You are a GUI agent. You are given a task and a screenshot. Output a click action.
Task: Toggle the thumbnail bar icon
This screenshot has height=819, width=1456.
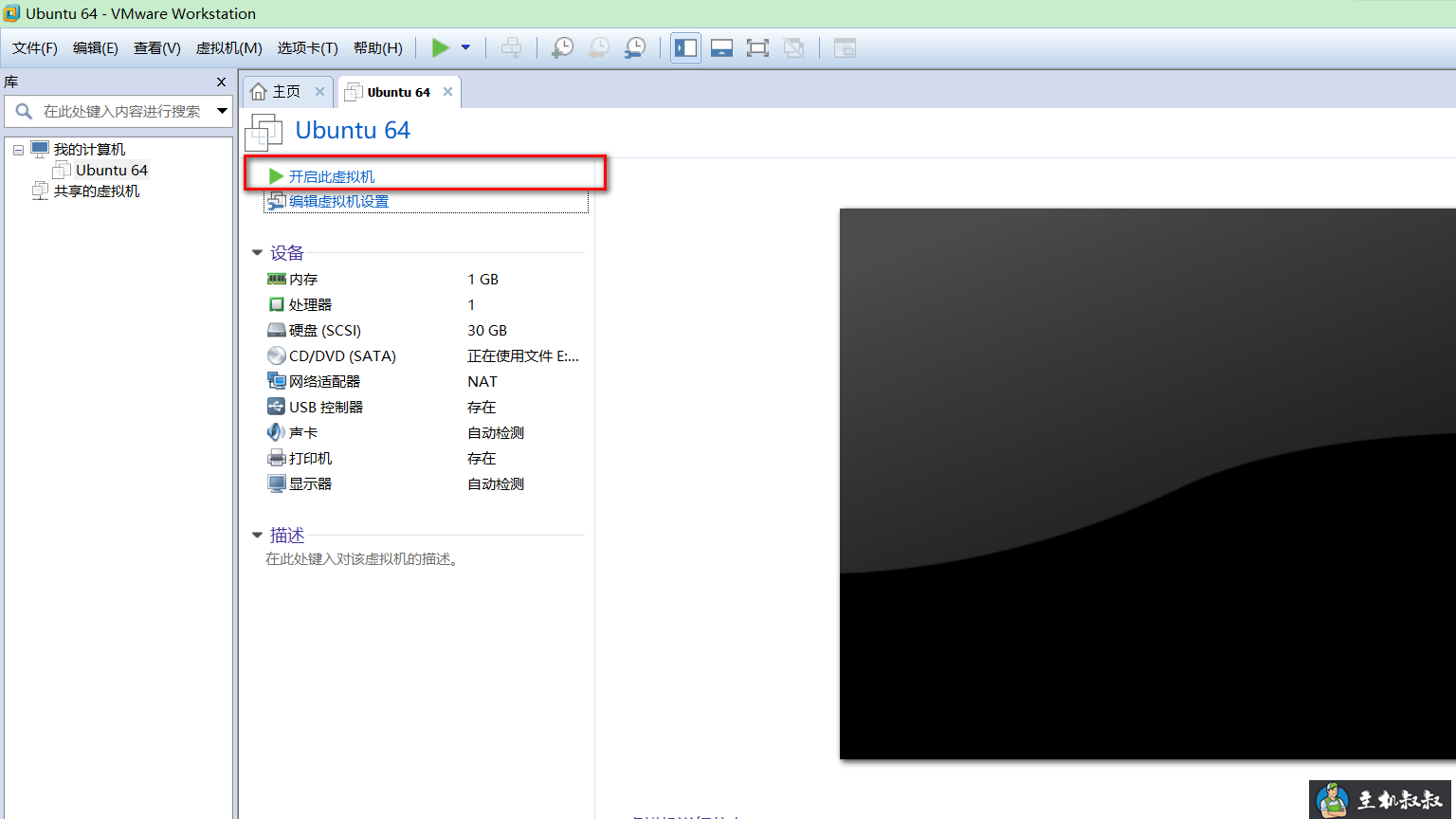(721, 47)
